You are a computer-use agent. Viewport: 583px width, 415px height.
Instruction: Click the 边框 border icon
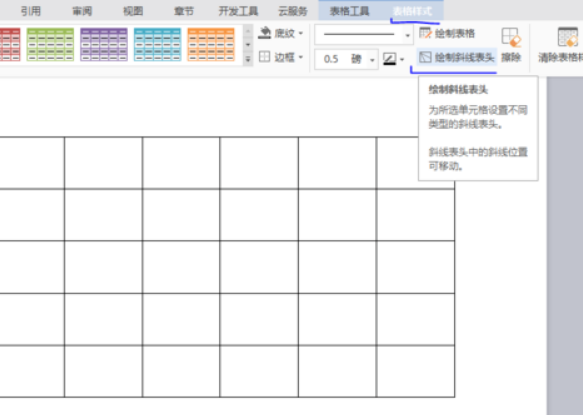pos(264,57)
